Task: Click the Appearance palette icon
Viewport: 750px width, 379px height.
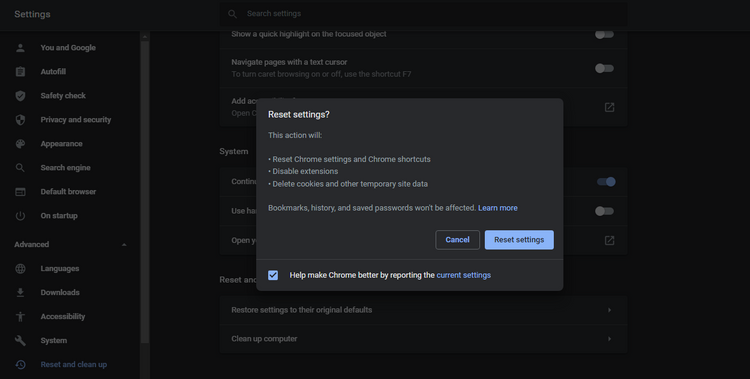Action: coord(20,144)
